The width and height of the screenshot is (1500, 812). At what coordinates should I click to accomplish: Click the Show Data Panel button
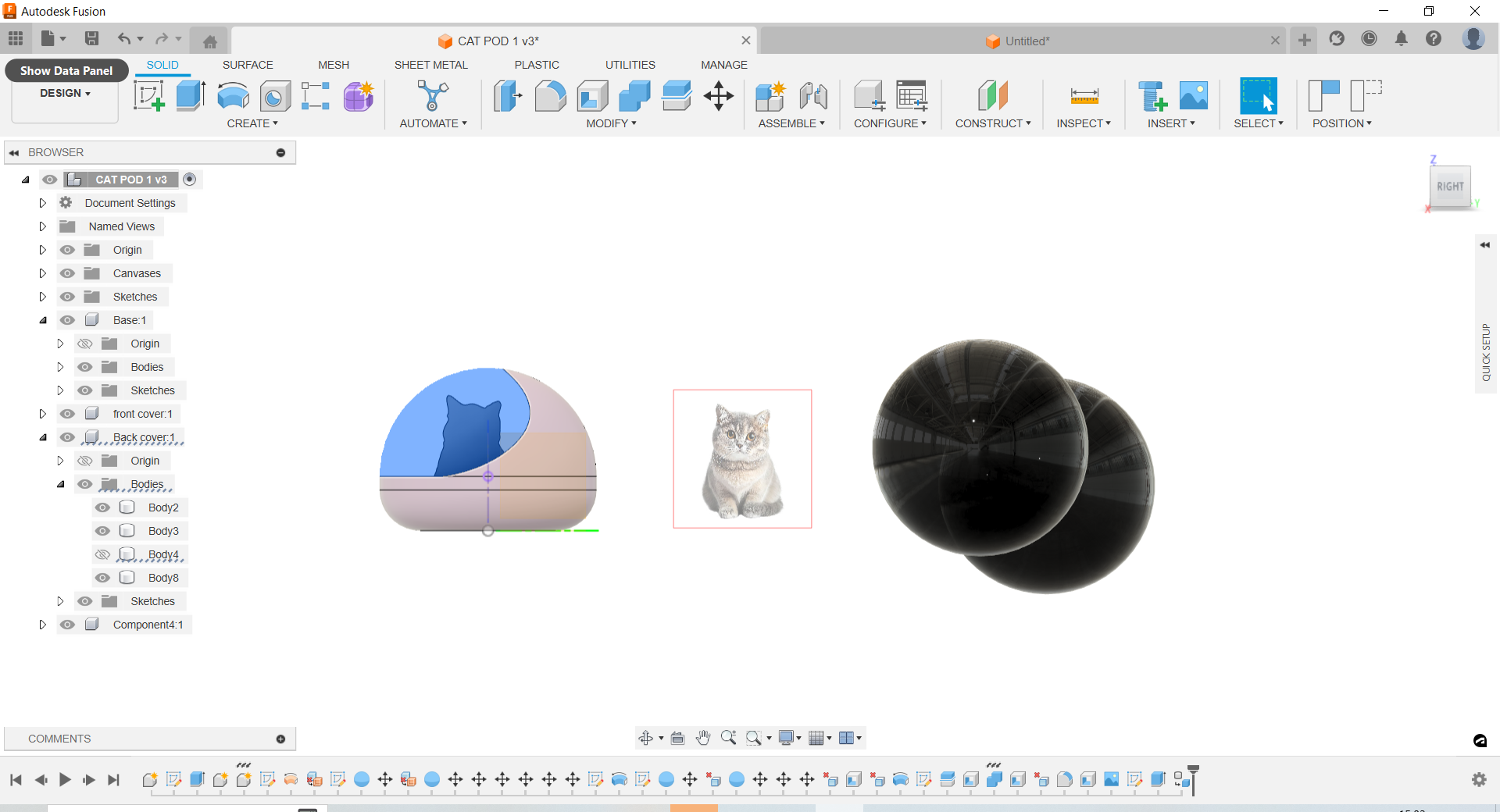tap(66, 70)
